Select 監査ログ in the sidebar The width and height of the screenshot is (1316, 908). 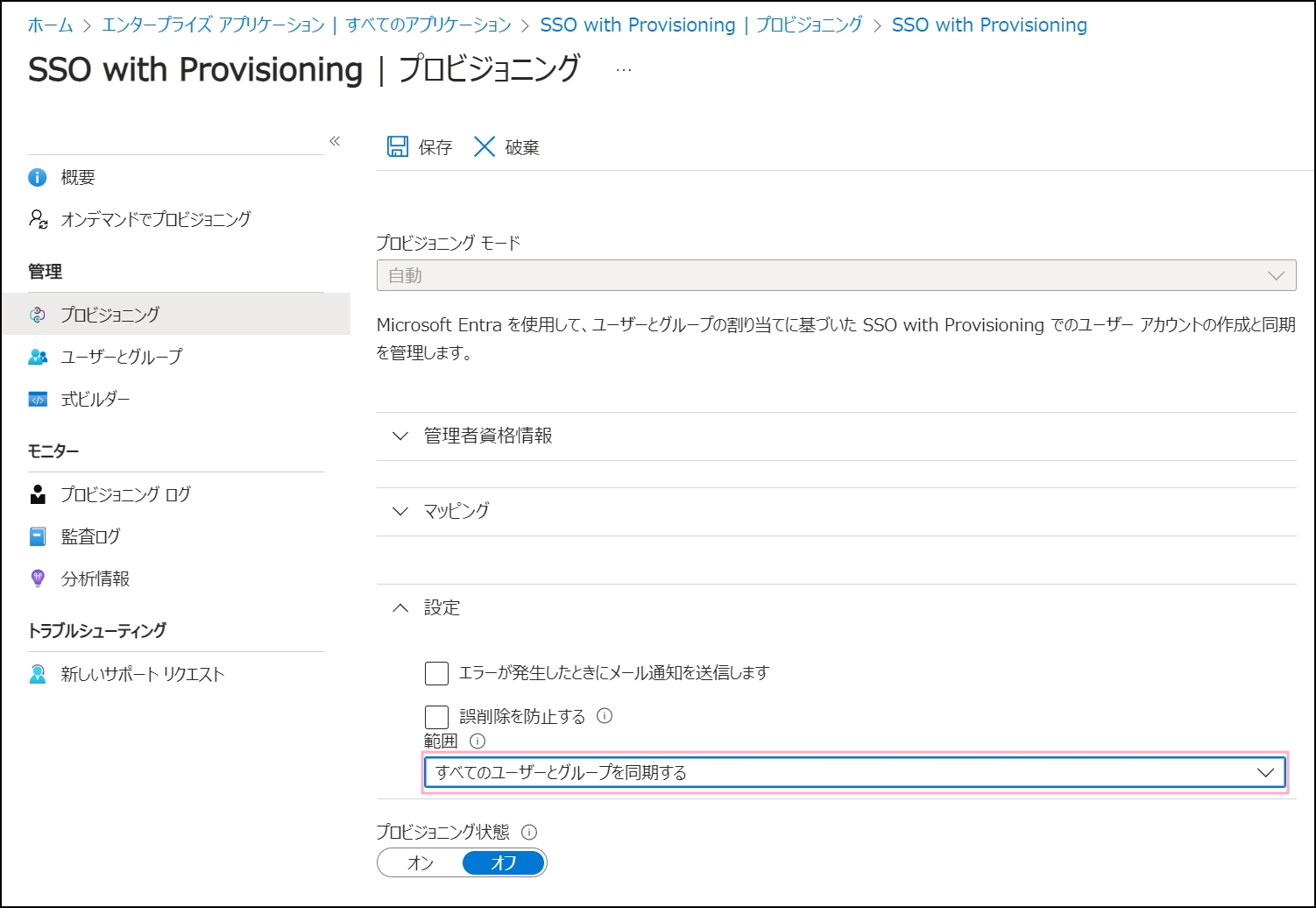point(90,536)
